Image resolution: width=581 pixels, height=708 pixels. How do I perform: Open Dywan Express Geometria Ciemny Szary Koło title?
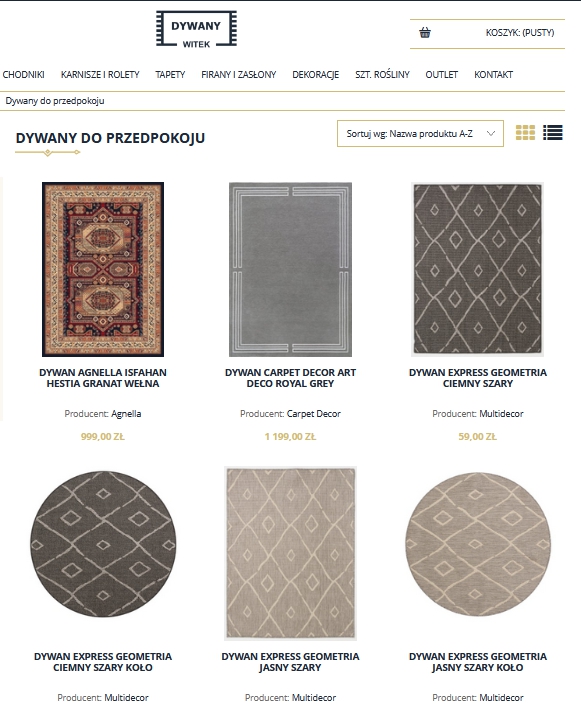tap(103, 662)
